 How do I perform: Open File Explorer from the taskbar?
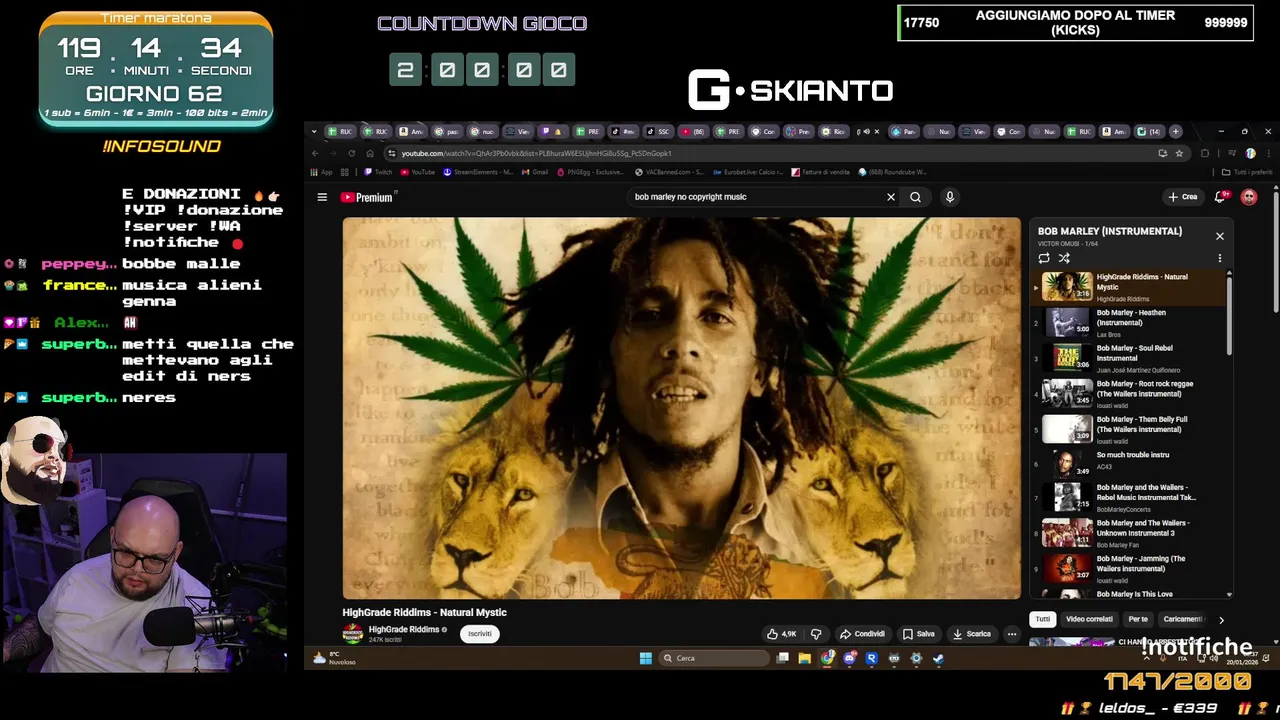(x=804, y=658)
